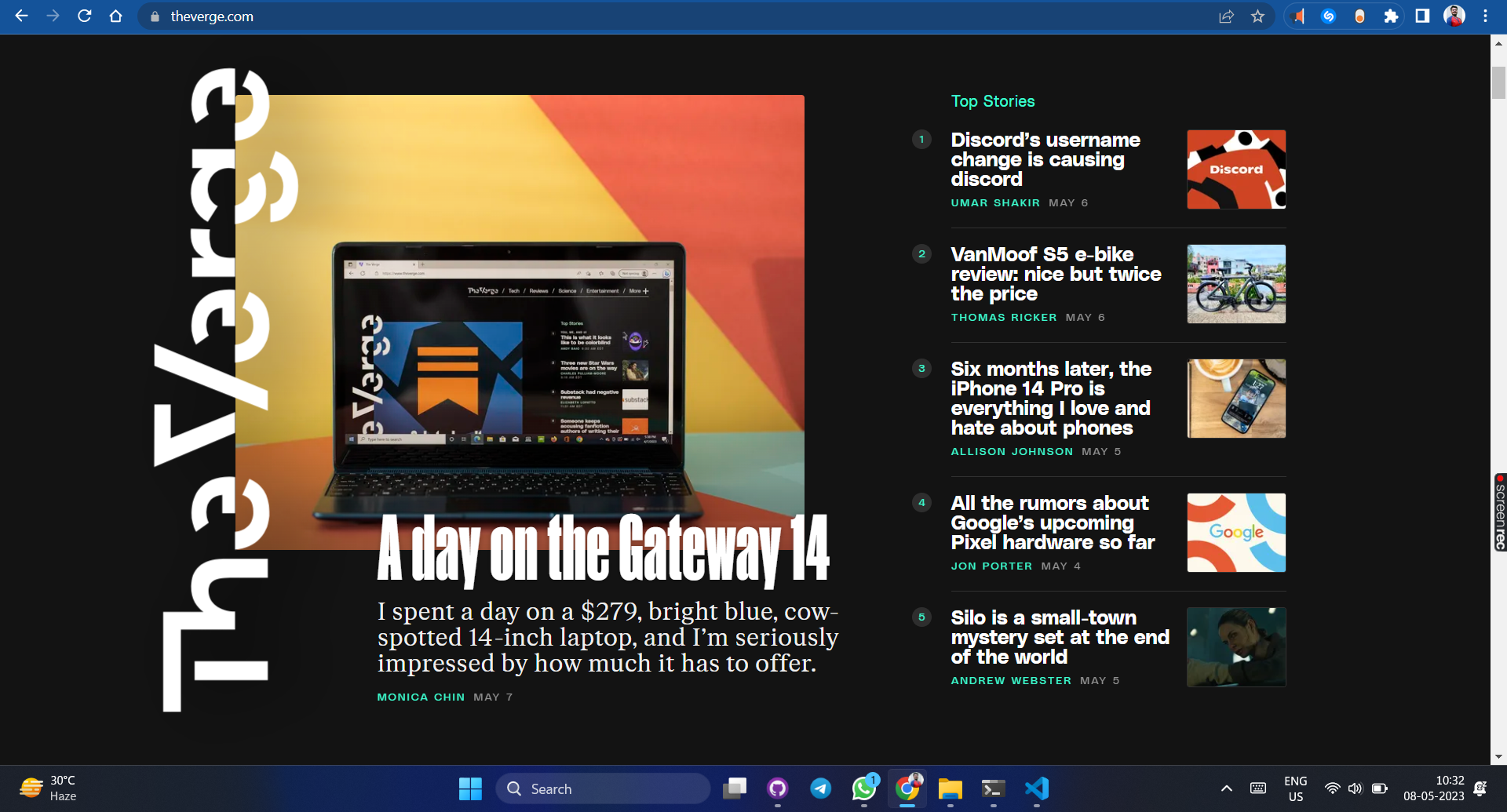Screen dimensions: 1507x812
Task: Go back using the browser back arrow
Action: (x=21, y=16)
